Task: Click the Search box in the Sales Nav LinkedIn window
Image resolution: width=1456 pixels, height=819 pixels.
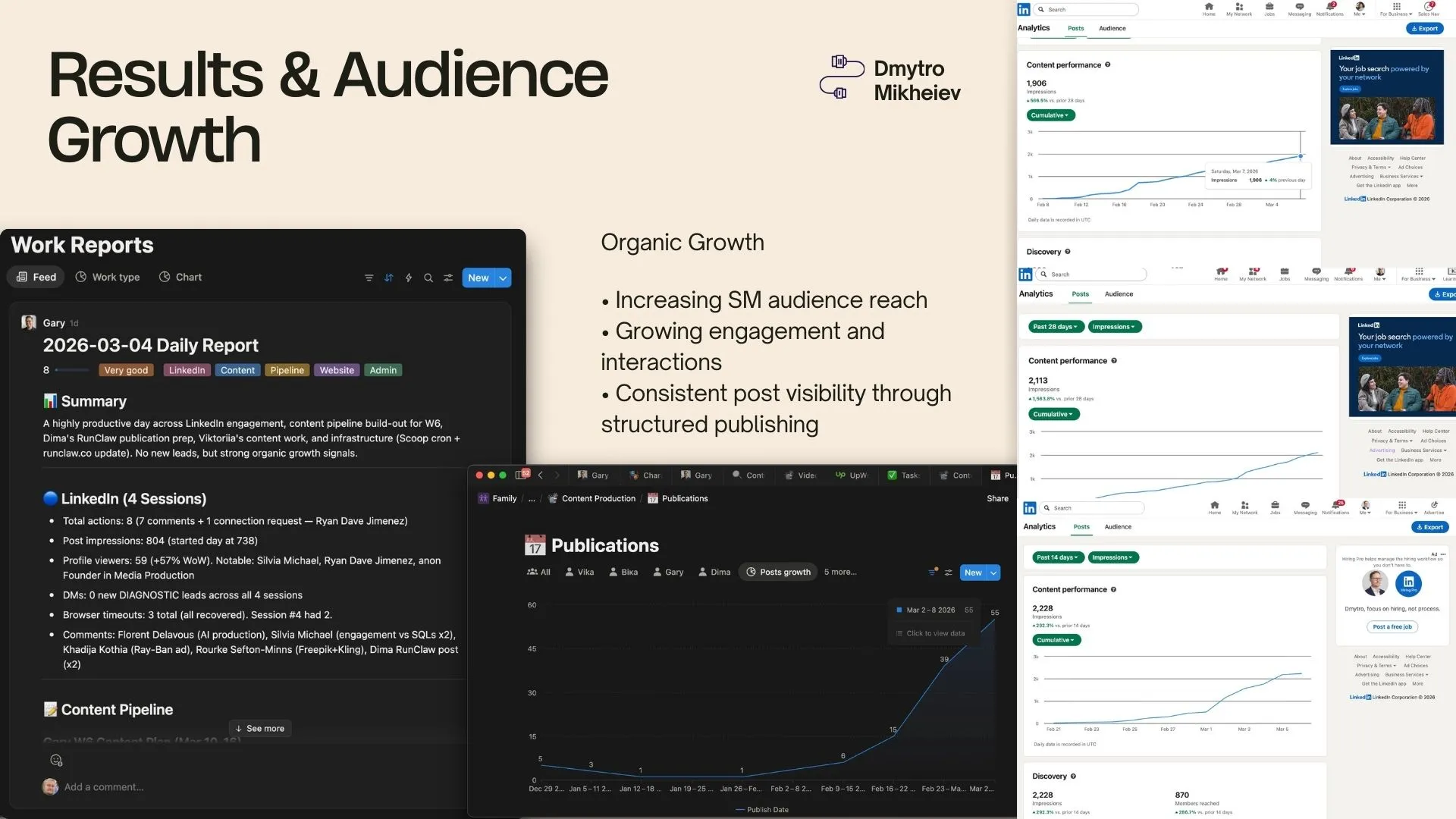Action: click(x=1087, y=9)
